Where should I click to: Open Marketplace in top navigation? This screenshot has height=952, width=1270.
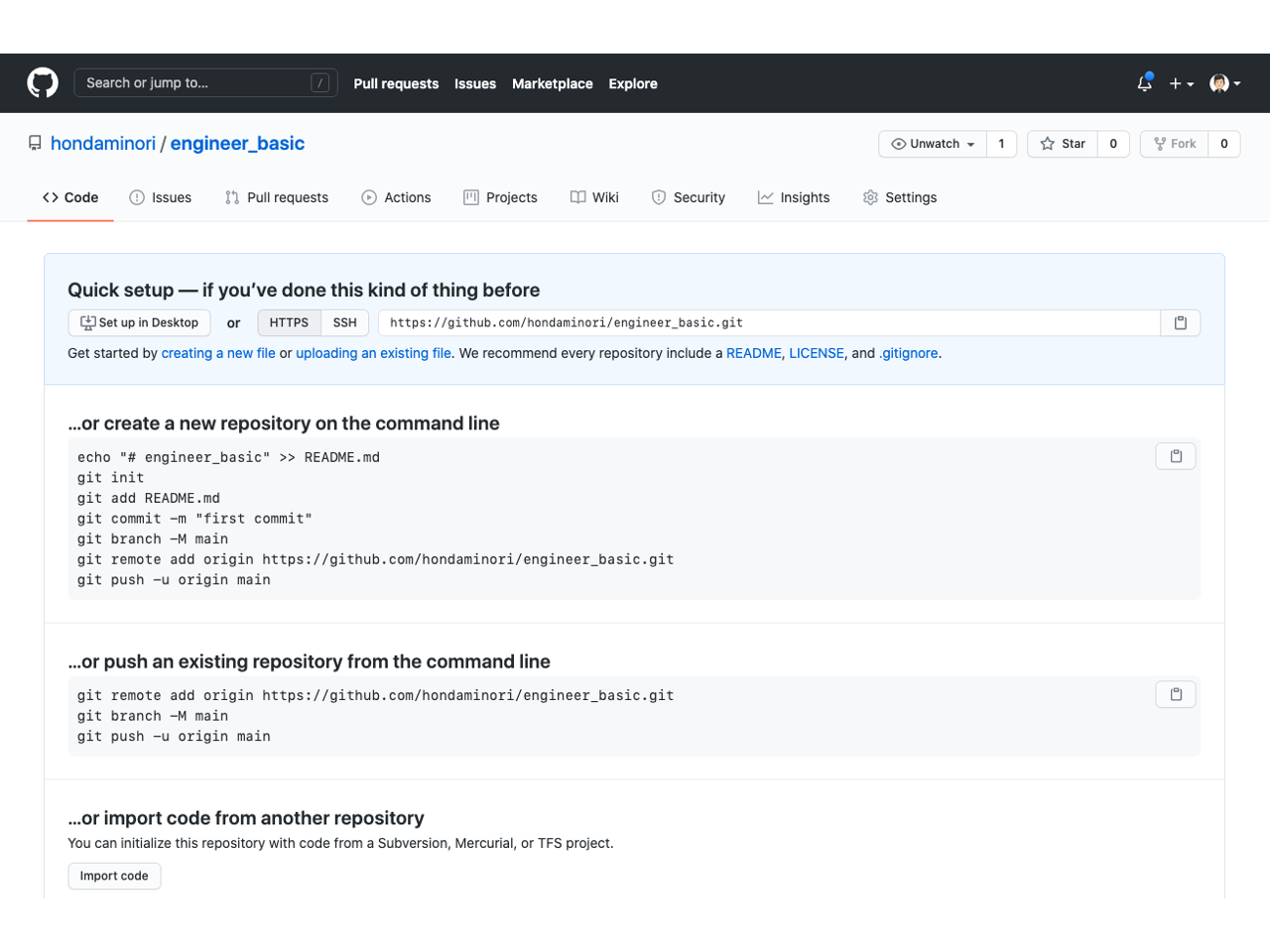pos(553,84)
